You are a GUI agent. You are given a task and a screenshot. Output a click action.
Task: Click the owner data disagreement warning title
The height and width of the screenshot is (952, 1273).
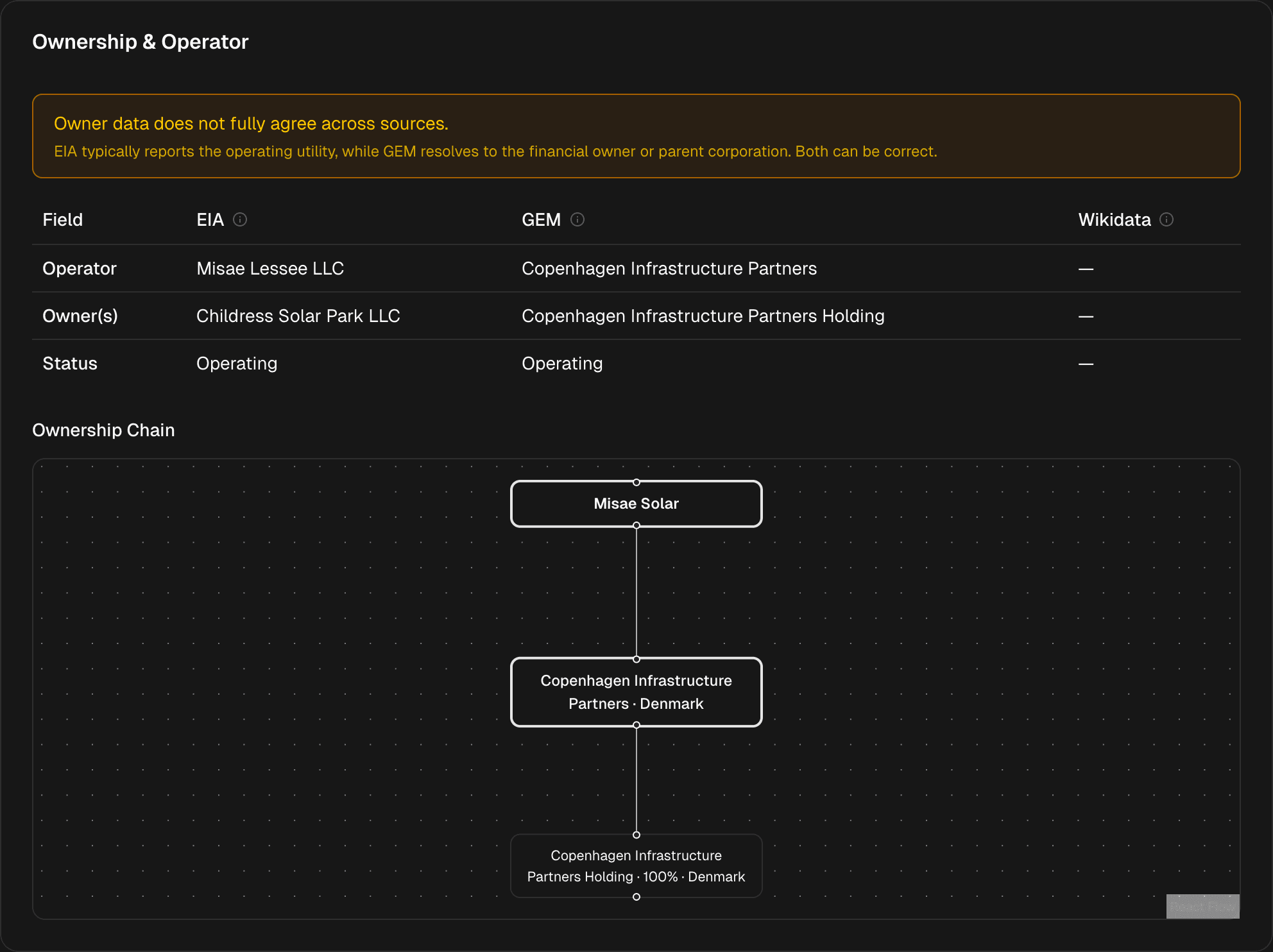point(251,123)
